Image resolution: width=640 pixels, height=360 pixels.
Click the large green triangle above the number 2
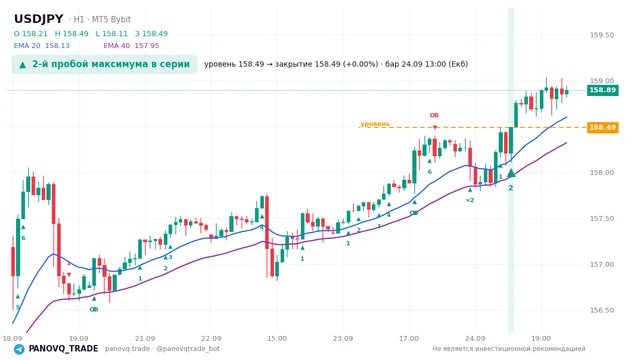[511, 173]
